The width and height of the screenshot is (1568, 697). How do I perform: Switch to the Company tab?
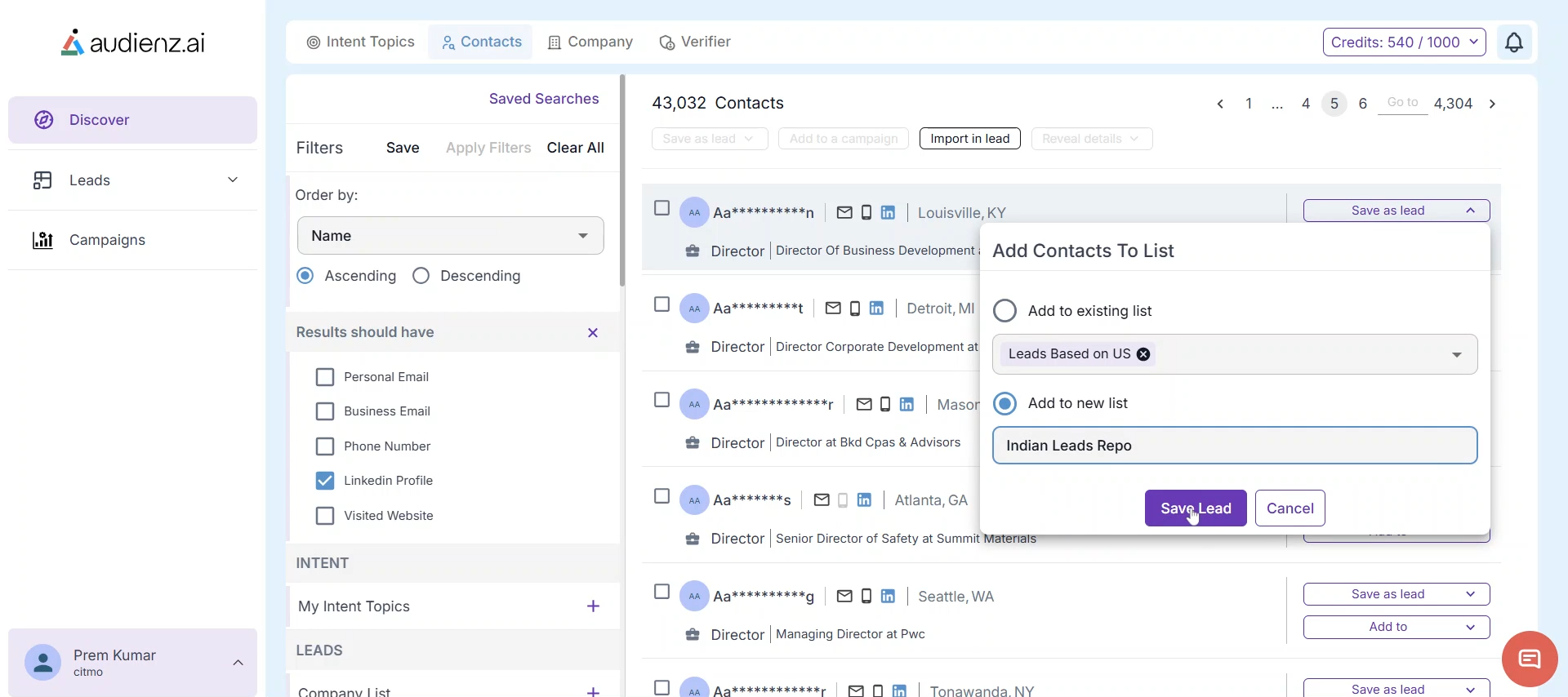[x=590, y=42]
